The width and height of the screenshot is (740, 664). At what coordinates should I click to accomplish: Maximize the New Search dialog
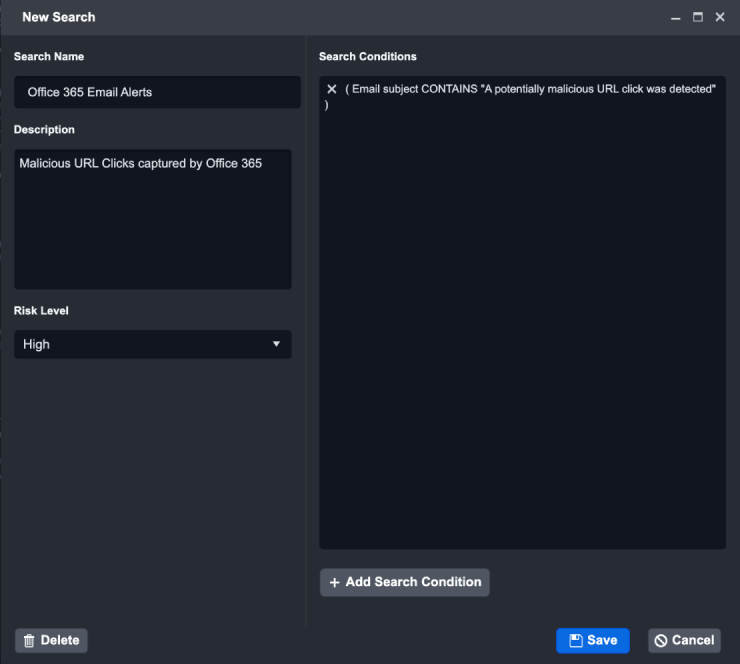(x=698, y=17)
